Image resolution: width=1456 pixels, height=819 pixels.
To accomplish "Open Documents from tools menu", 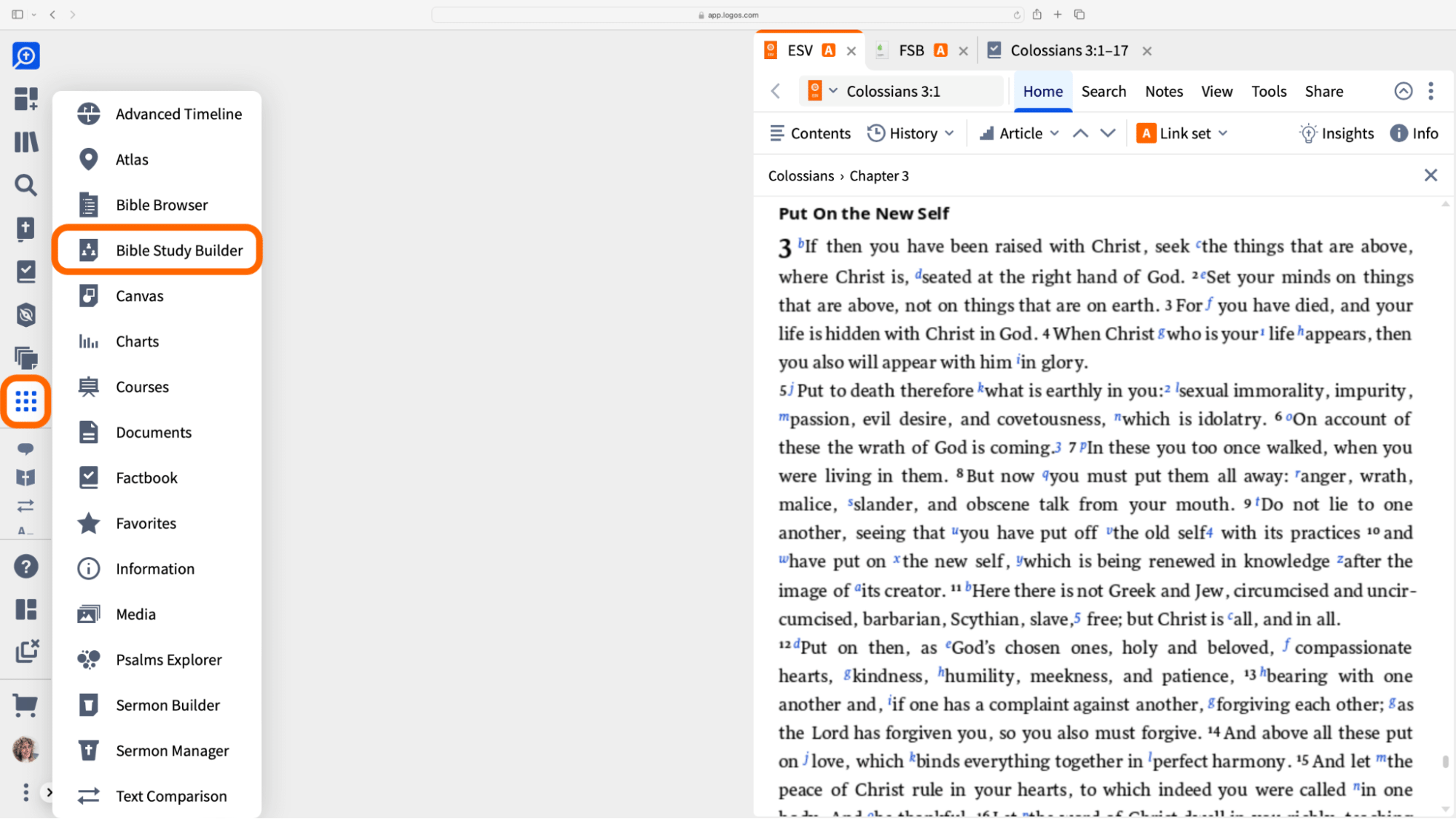I will click(x=157, y=432).
